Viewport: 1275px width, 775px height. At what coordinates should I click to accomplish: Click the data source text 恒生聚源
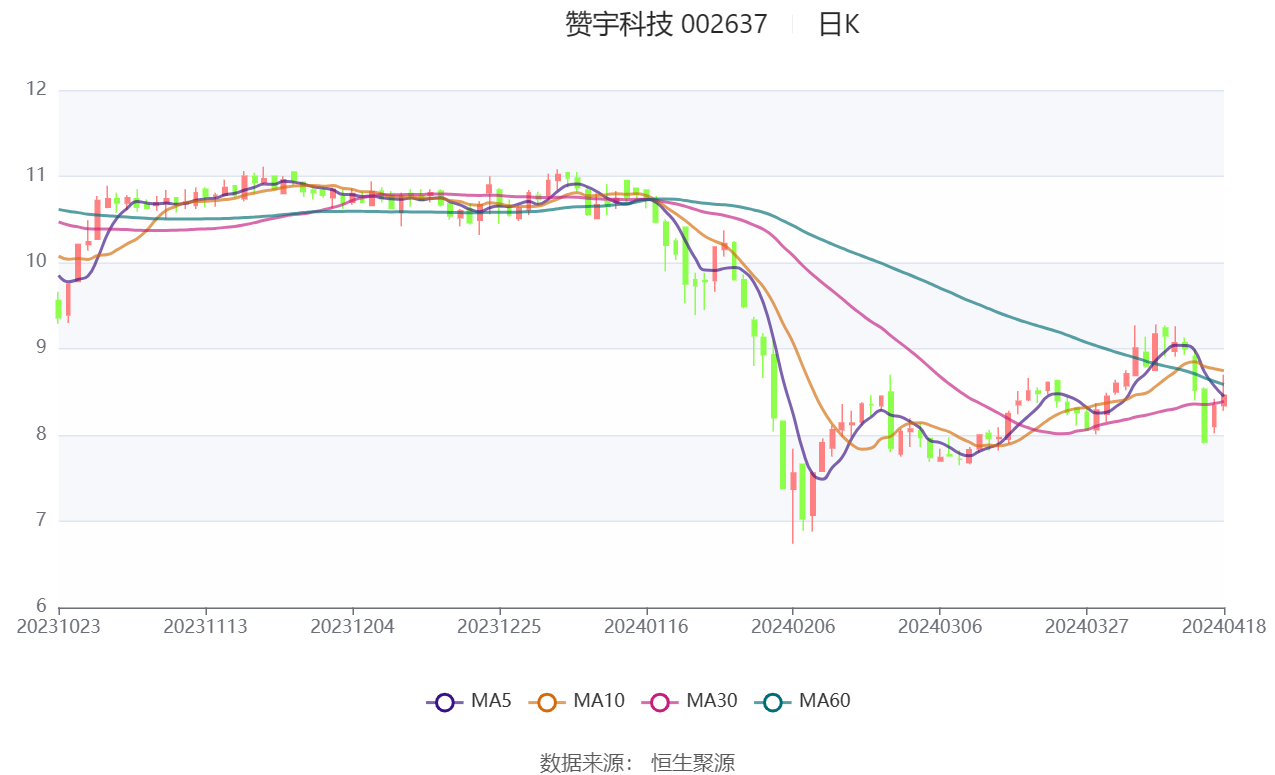click(x=693, y=763)
